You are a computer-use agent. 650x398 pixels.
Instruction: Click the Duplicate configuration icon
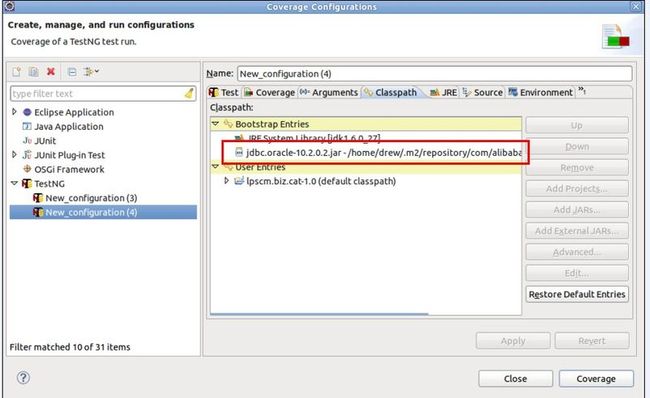34,72
